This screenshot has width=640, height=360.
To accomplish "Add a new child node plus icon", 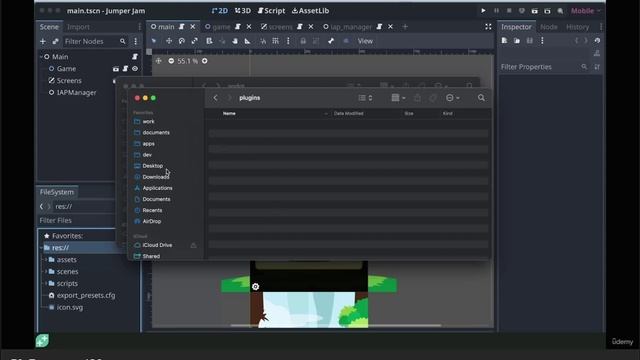I will click(43, 41).
